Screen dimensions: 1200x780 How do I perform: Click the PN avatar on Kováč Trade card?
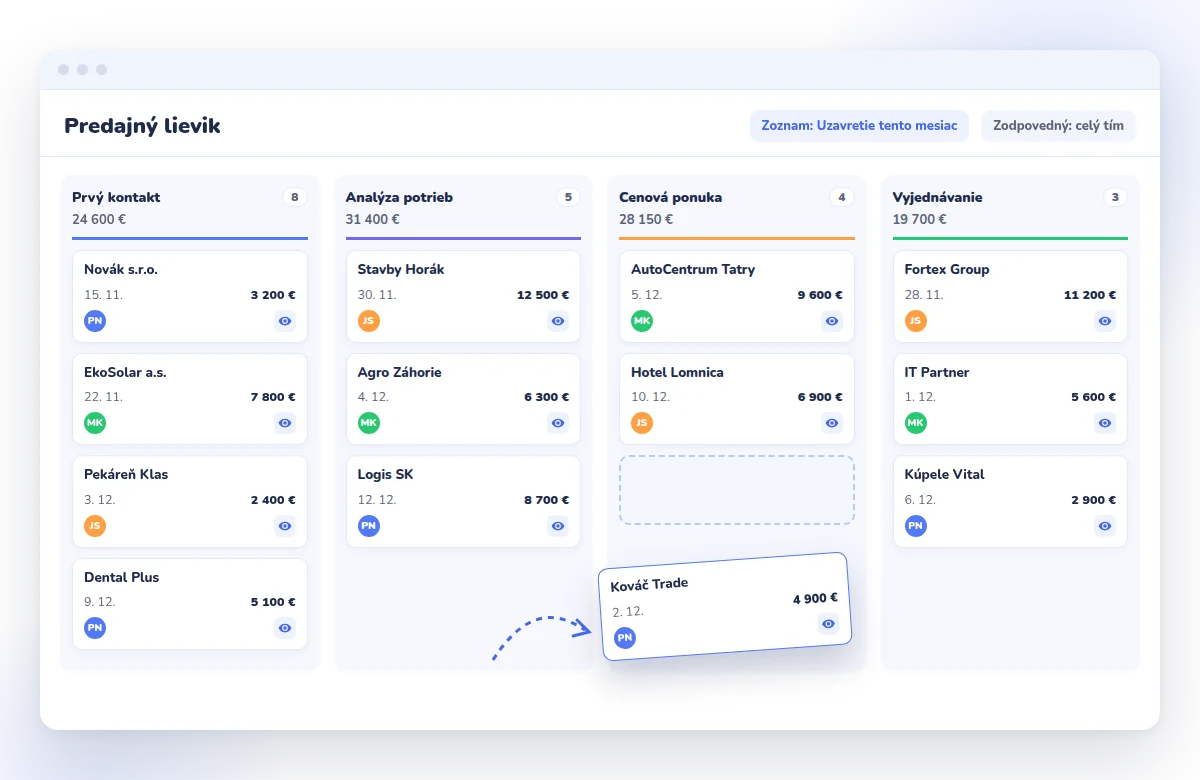click(x=625, y=637)
